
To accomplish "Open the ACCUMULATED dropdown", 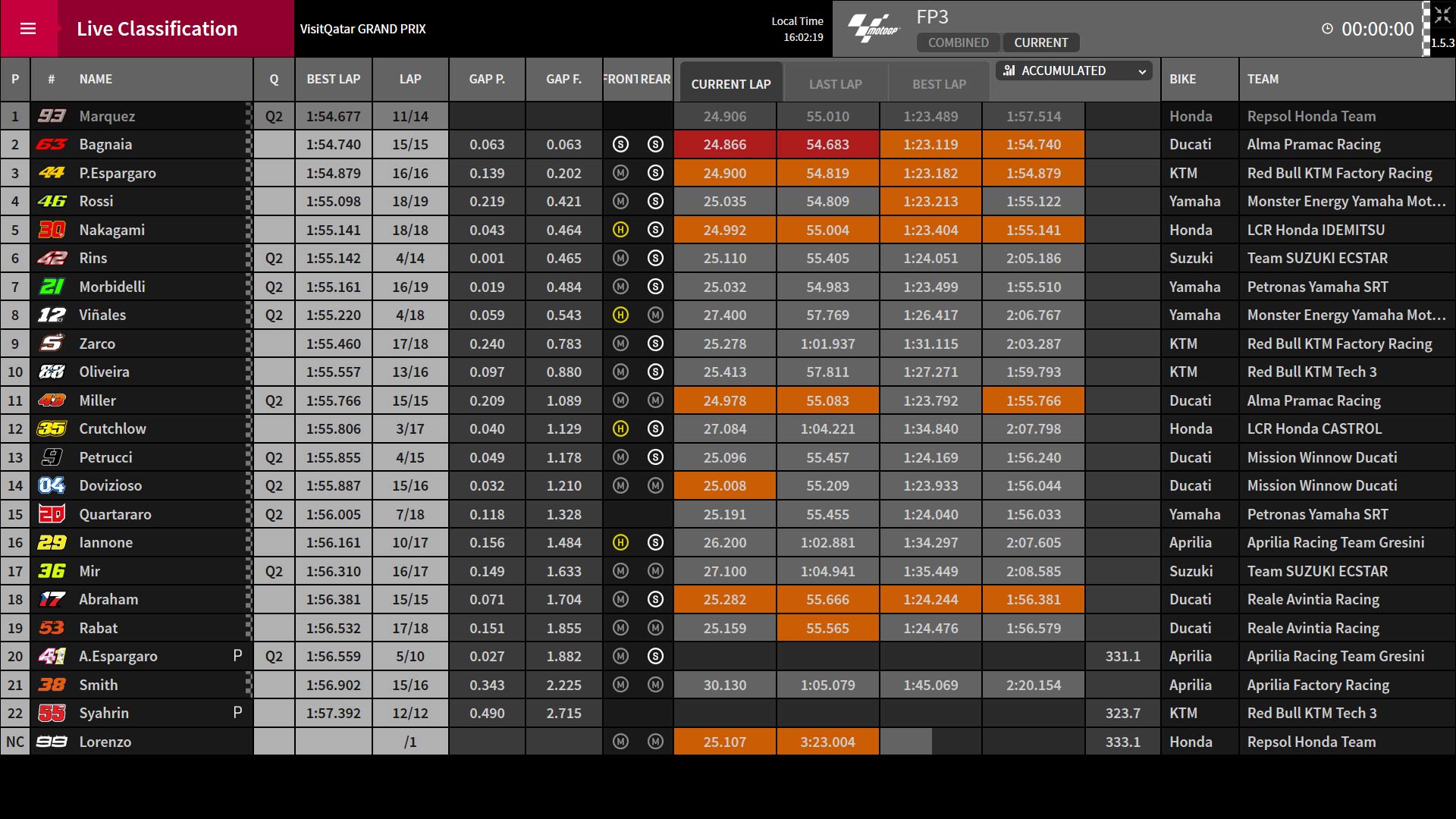I will coord(1074,71).
